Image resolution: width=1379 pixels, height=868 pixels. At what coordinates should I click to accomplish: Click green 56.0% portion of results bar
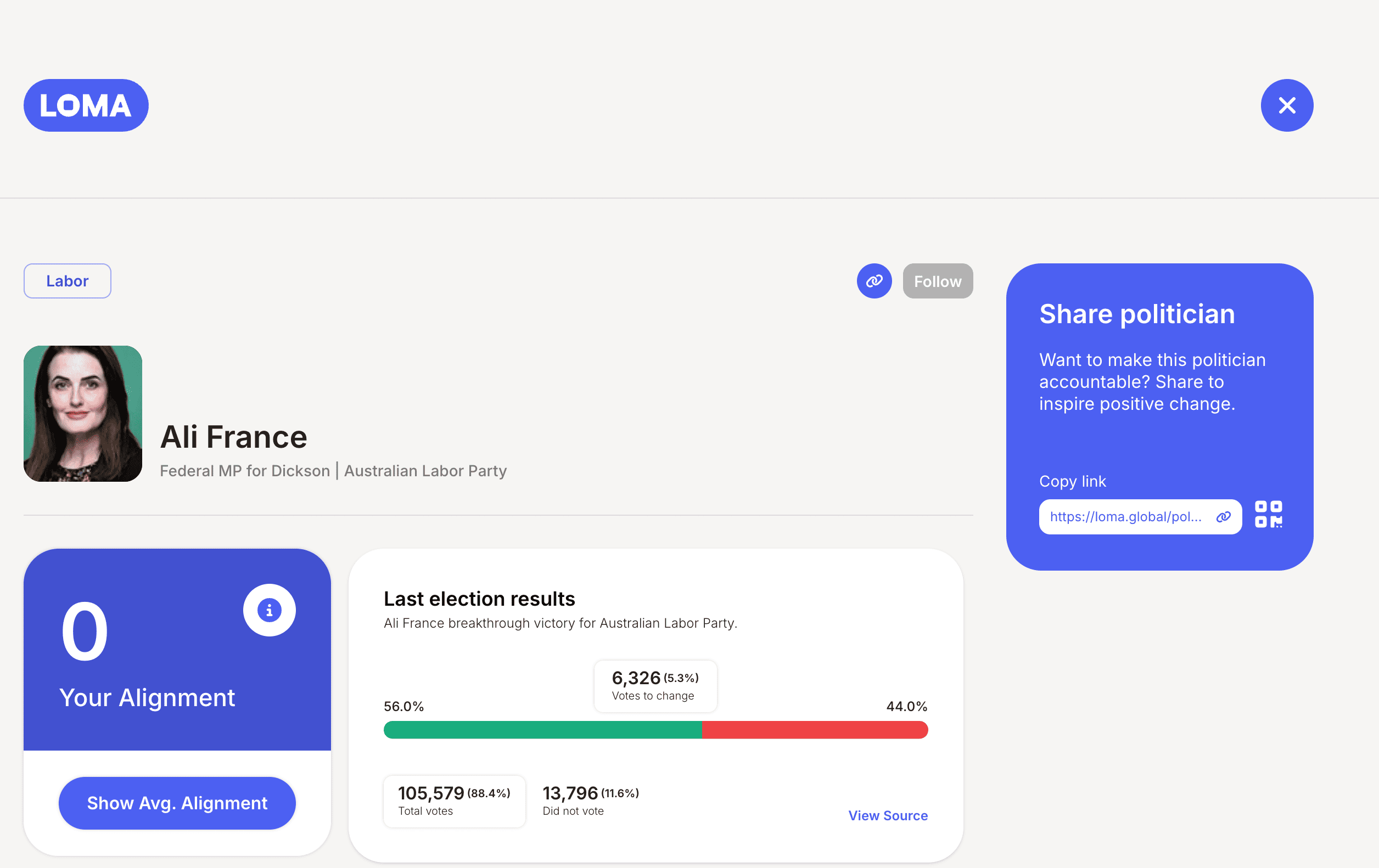[x=542, y=730]
